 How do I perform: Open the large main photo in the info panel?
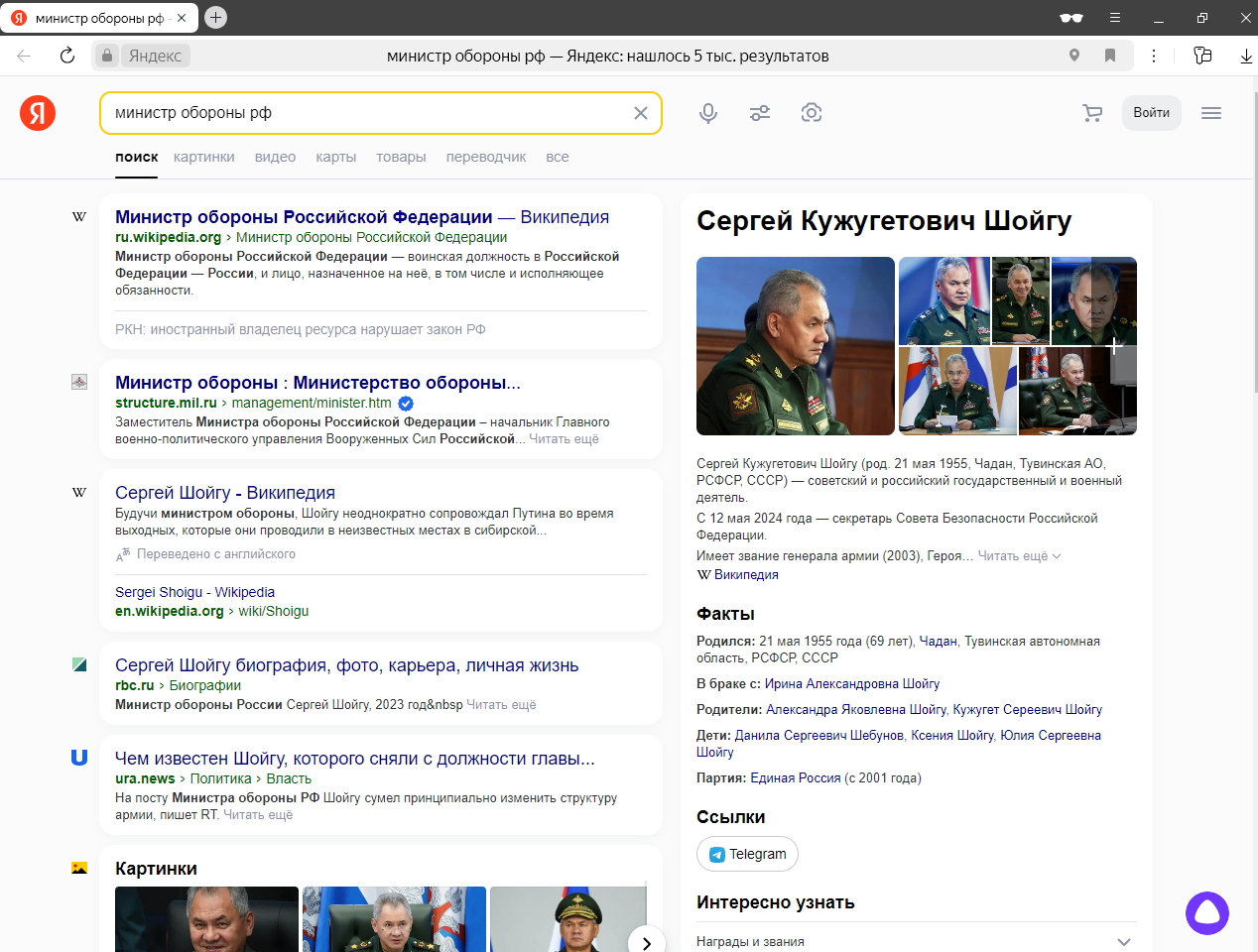(796, 346)
